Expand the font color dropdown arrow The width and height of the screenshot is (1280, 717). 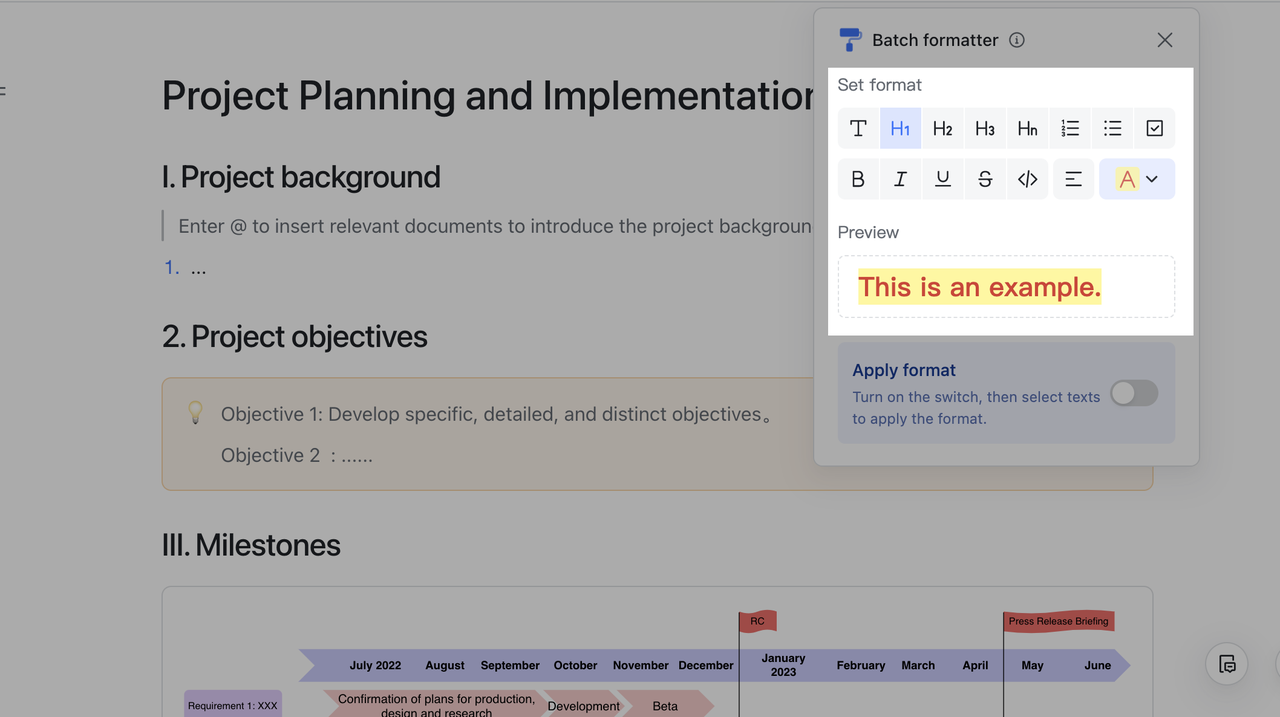(x=1152, y=179)
